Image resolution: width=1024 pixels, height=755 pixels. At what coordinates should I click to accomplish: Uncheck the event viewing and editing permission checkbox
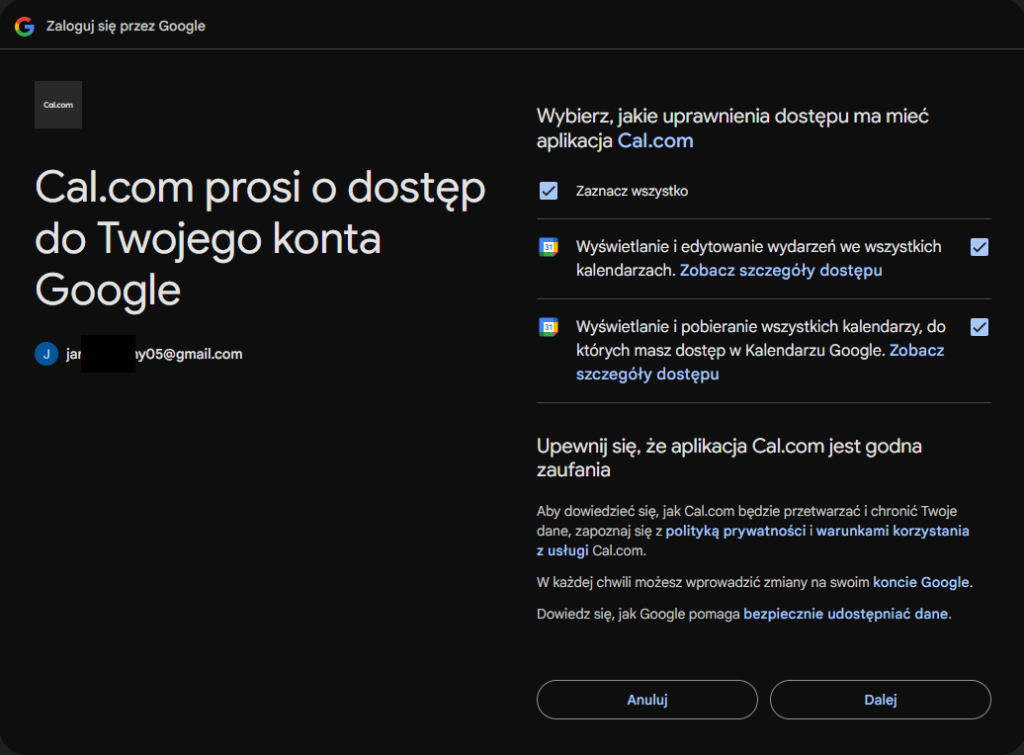tap(979, 247)
